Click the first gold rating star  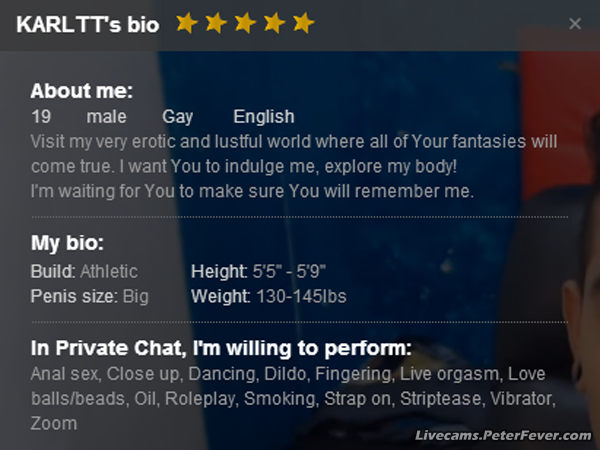click(x=186, y=23)
